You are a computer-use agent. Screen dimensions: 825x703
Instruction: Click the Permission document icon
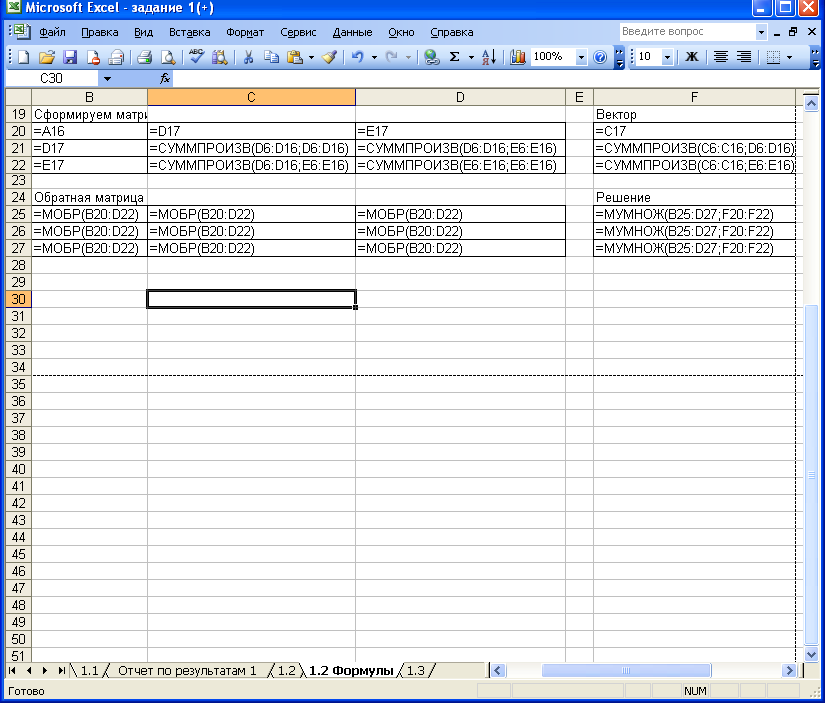pos(94,57)
